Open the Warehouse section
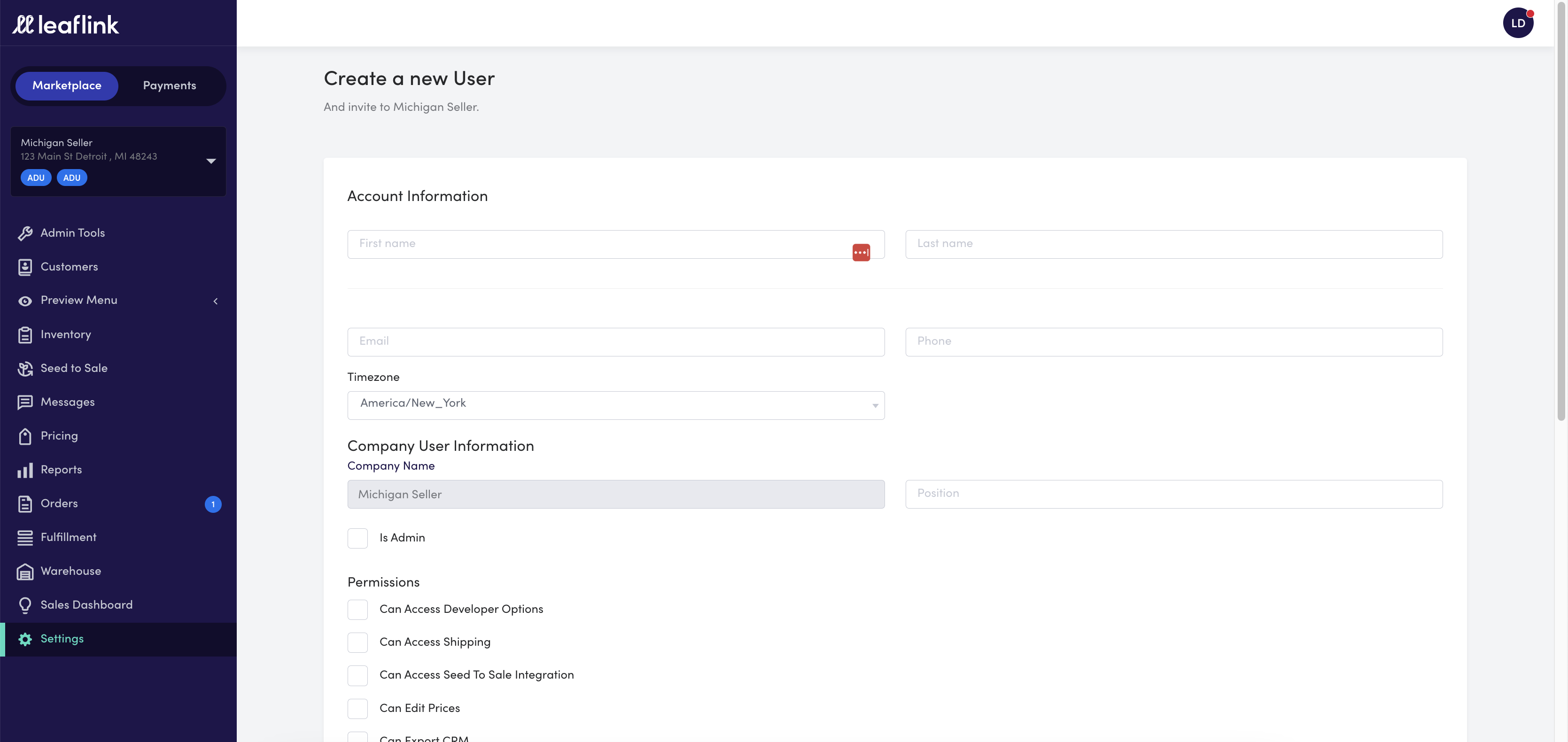The image size is (1568, 742). tap(118, 572)
